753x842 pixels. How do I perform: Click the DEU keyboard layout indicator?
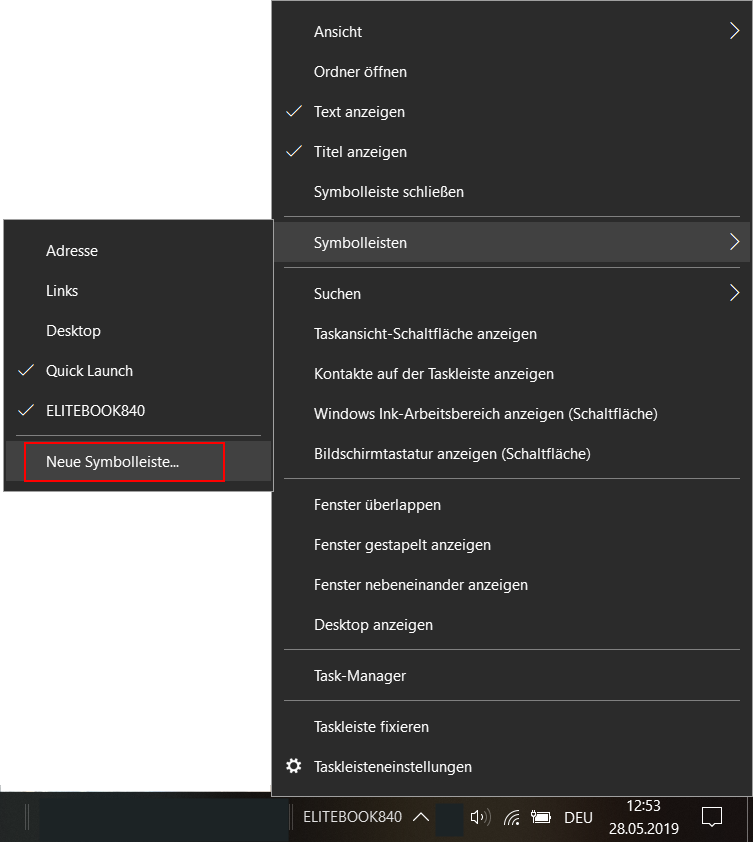578,817
